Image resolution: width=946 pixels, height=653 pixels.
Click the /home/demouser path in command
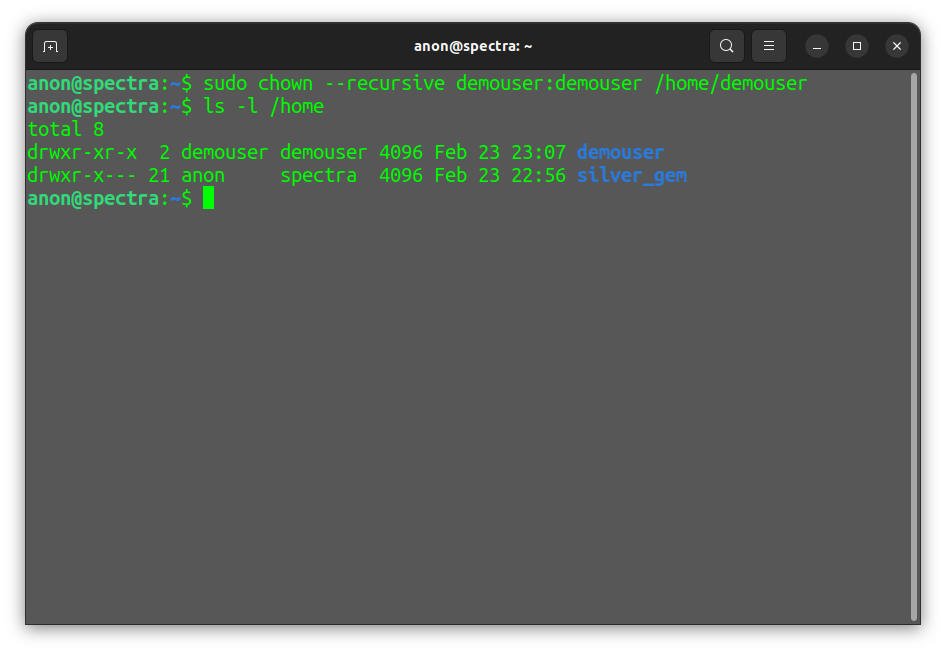(731, 83)
